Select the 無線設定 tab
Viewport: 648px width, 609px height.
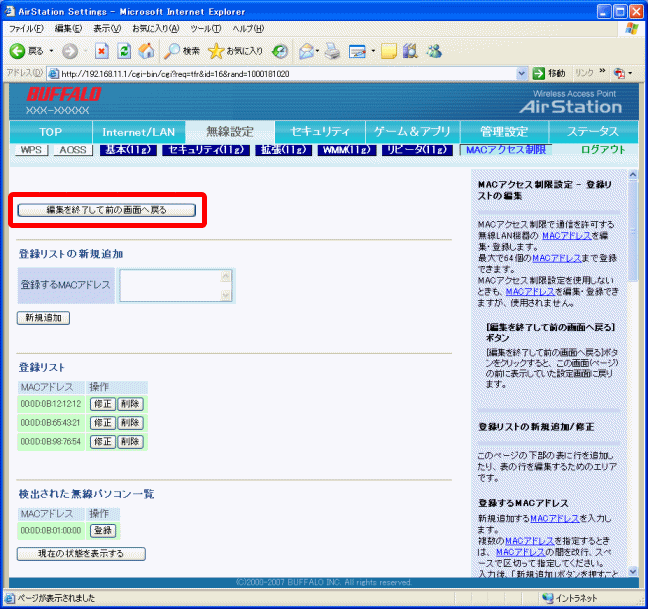pos(230,132)
